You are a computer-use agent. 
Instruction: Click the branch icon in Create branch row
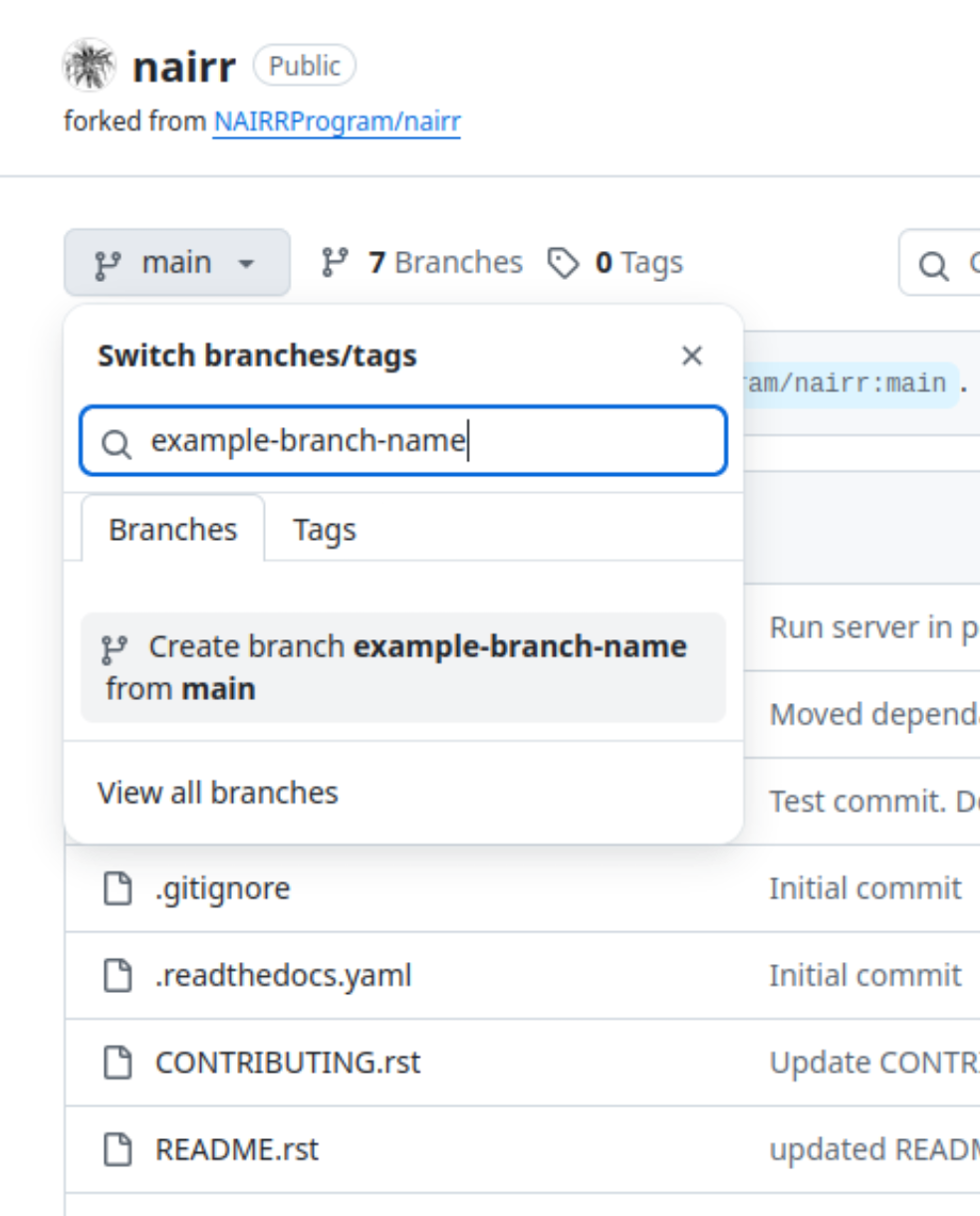116,649
